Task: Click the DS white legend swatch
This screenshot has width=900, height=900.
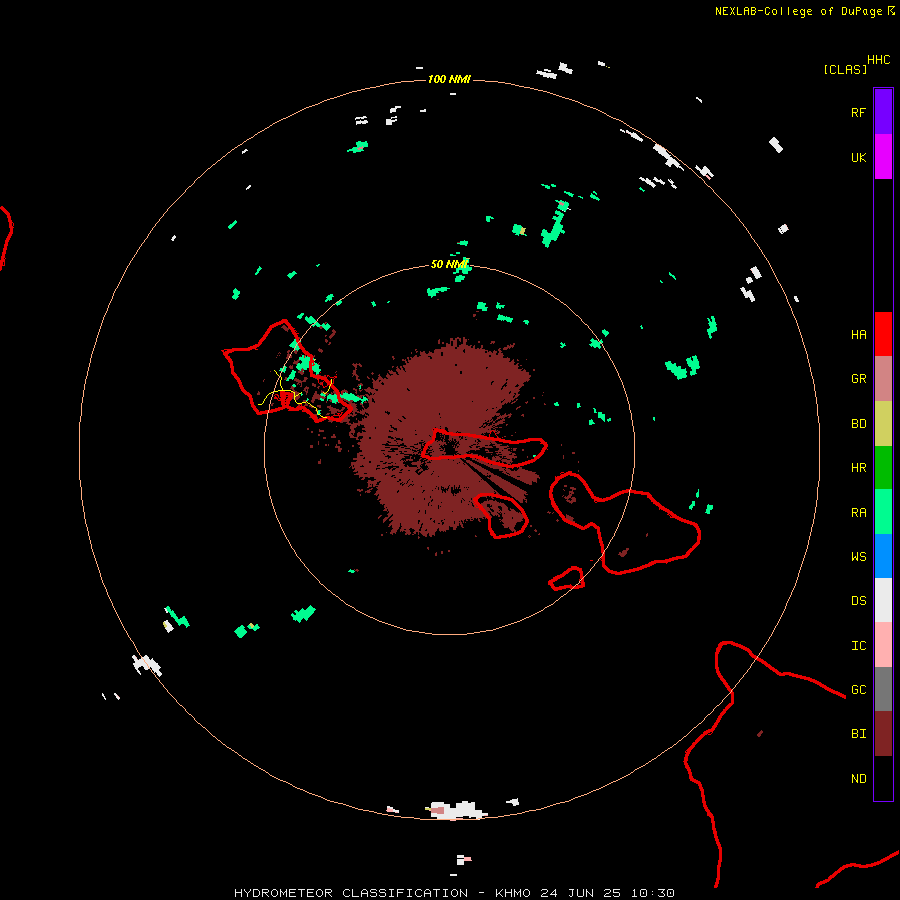Action: 883,600
